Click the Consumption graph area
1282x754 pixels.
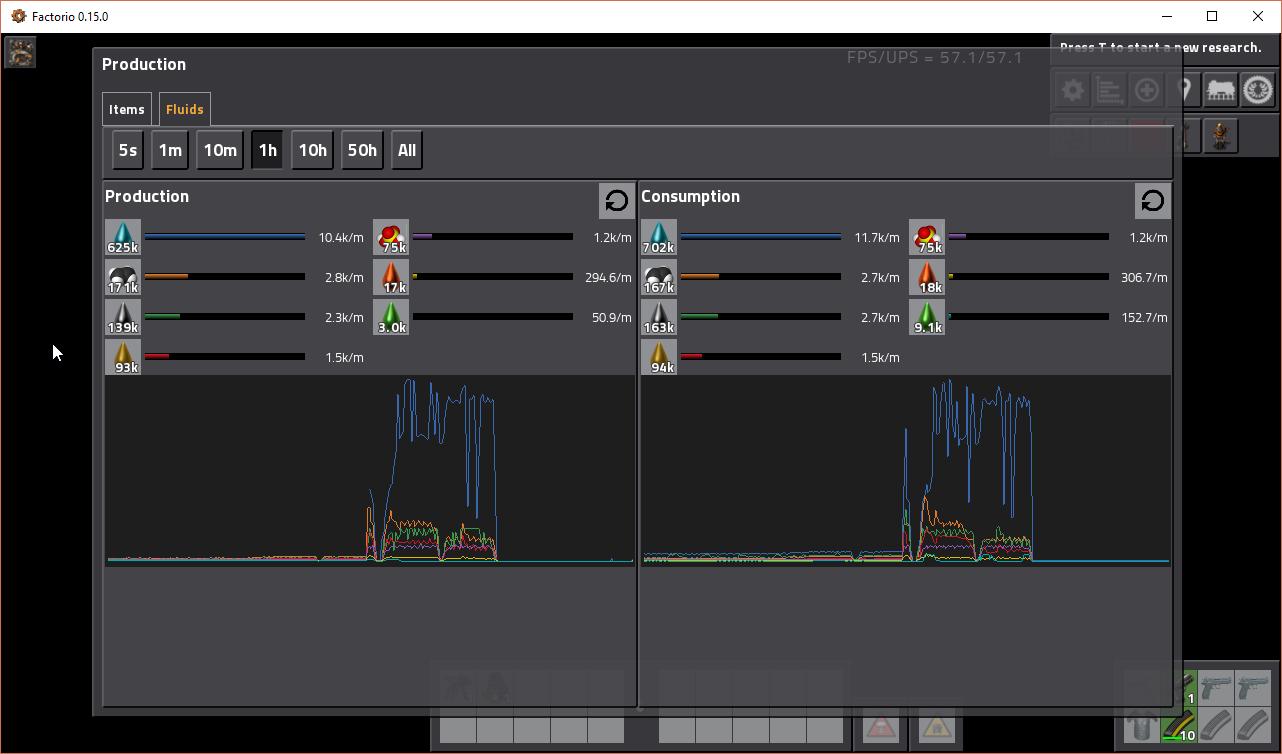click(906, 470)
